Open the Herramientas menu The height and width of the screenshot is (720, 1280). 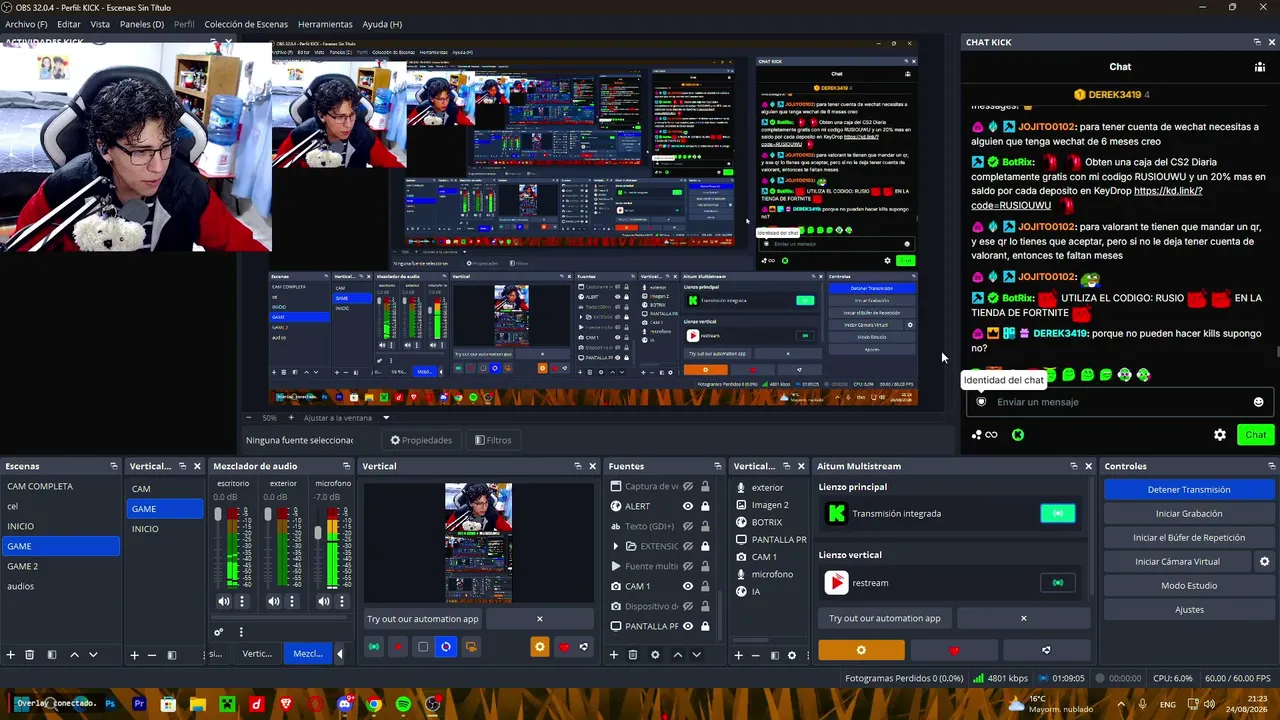coord(325,24)
